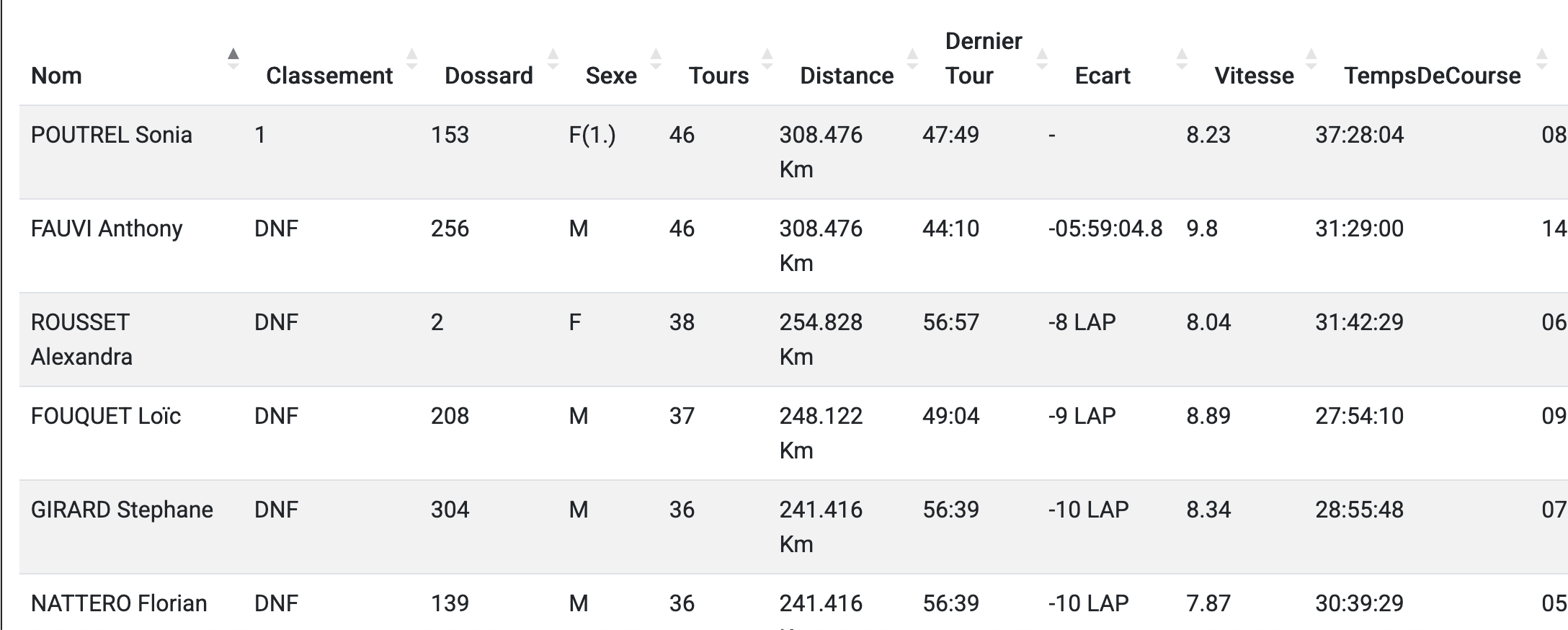The height and width of the screenshot is (630, 1568).
Task: Select the FAUVI Anthony name cell
Action: [107, 229]
